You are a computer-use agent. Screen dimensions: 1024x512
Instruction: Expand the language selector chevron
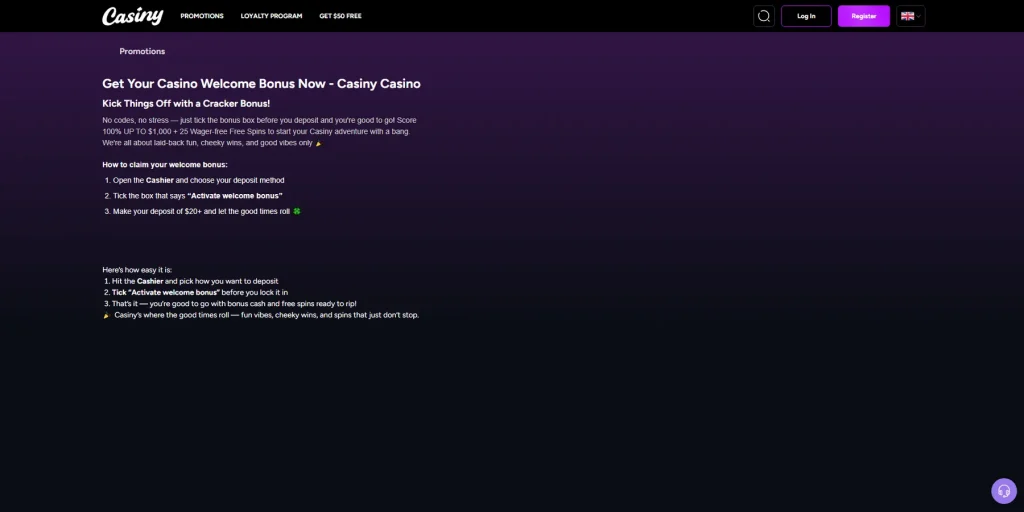click(x=919, y=16)
